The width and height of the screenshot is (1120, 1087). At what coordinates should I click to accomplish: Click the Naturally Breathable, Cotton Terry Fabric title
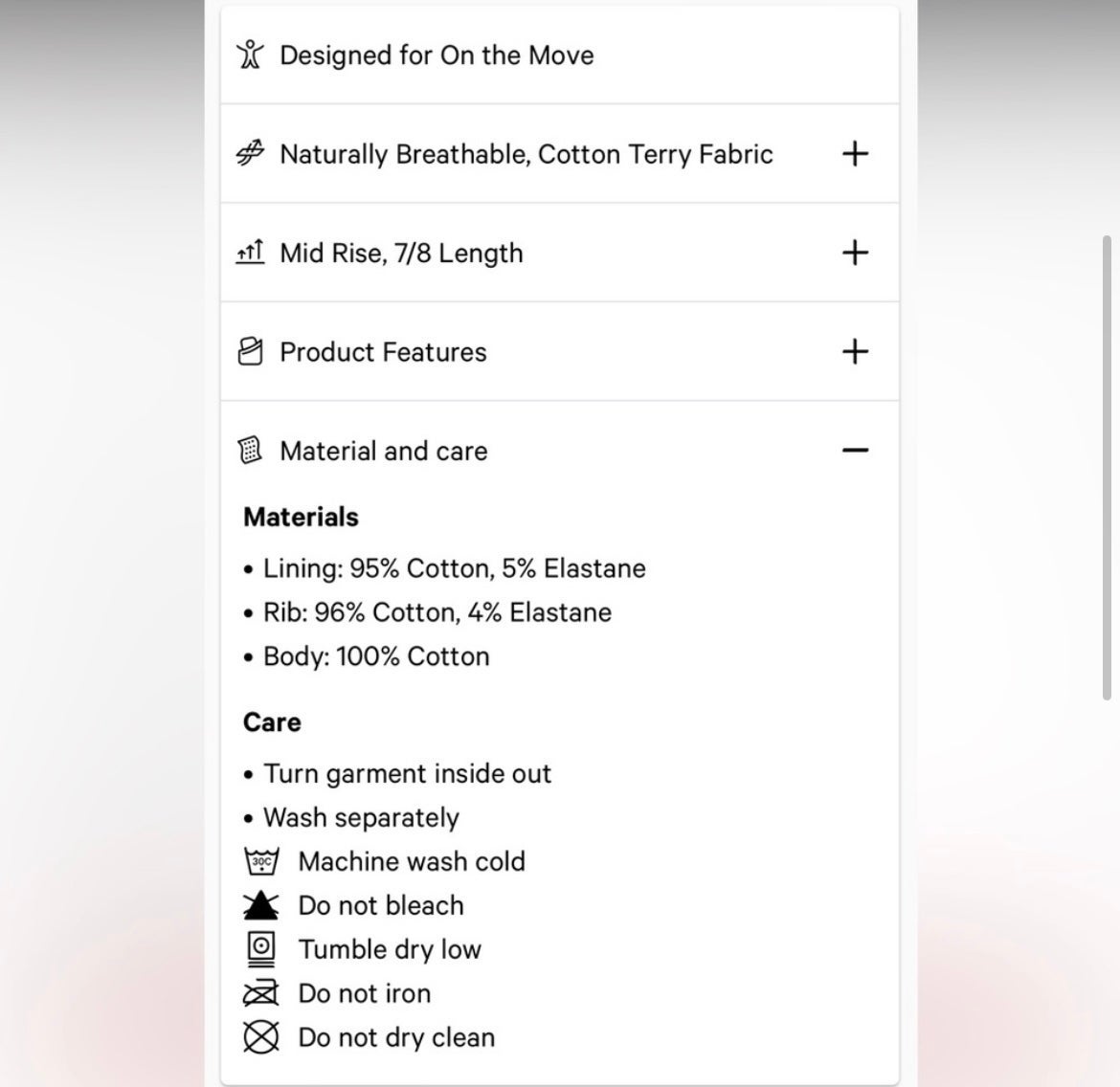[x=526, y=154]
